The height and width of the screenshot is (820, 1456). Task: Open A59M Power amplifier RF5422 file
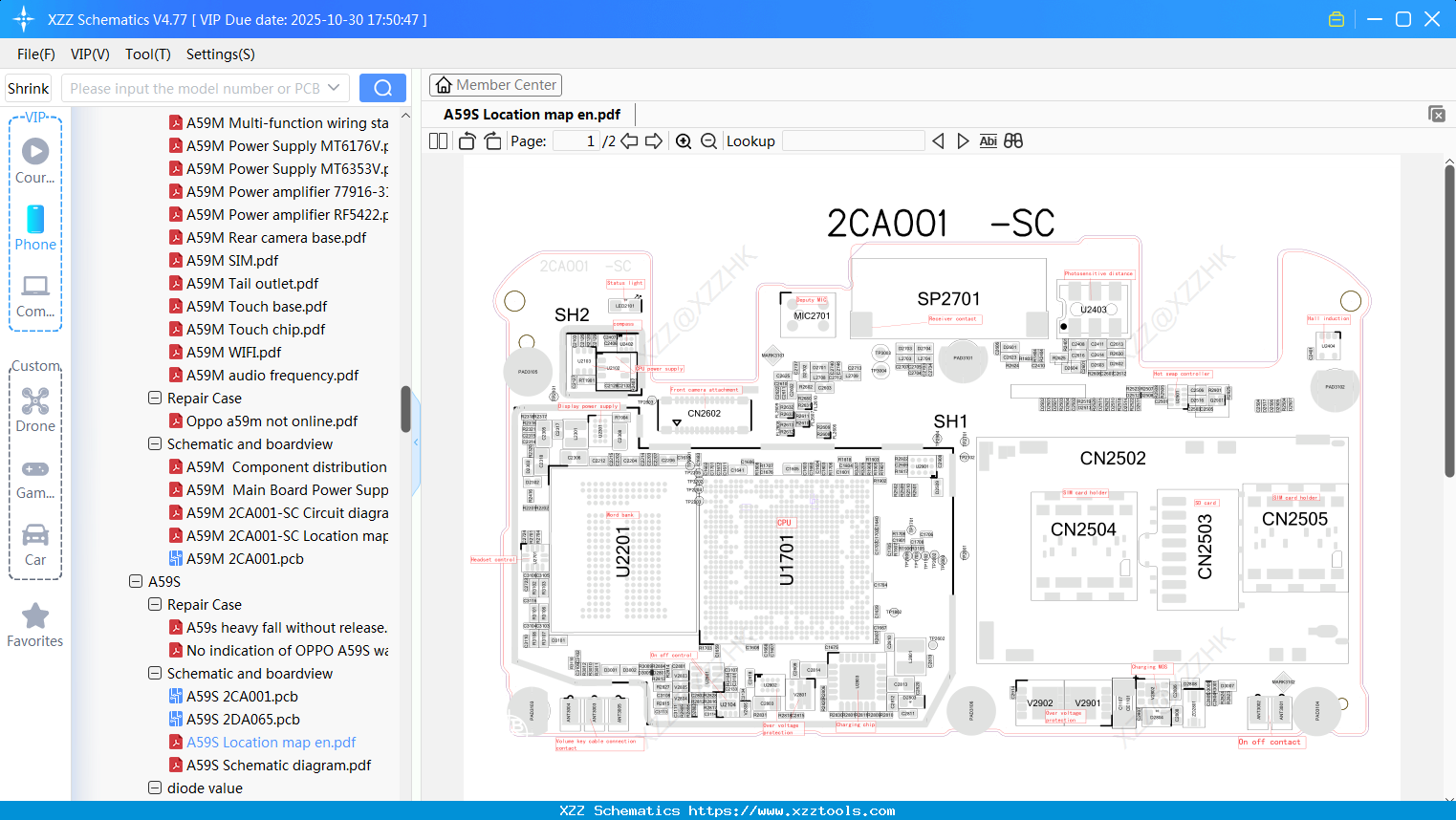click(x=288, y=214)
